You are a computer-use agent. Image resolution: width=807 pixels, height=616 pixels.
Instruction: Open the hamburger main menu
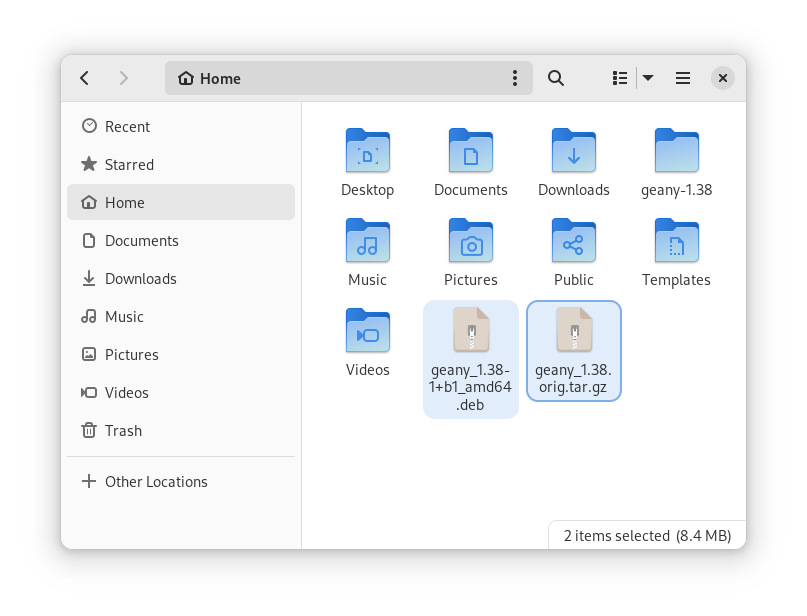pyautogui.click(x=683, y=78)
